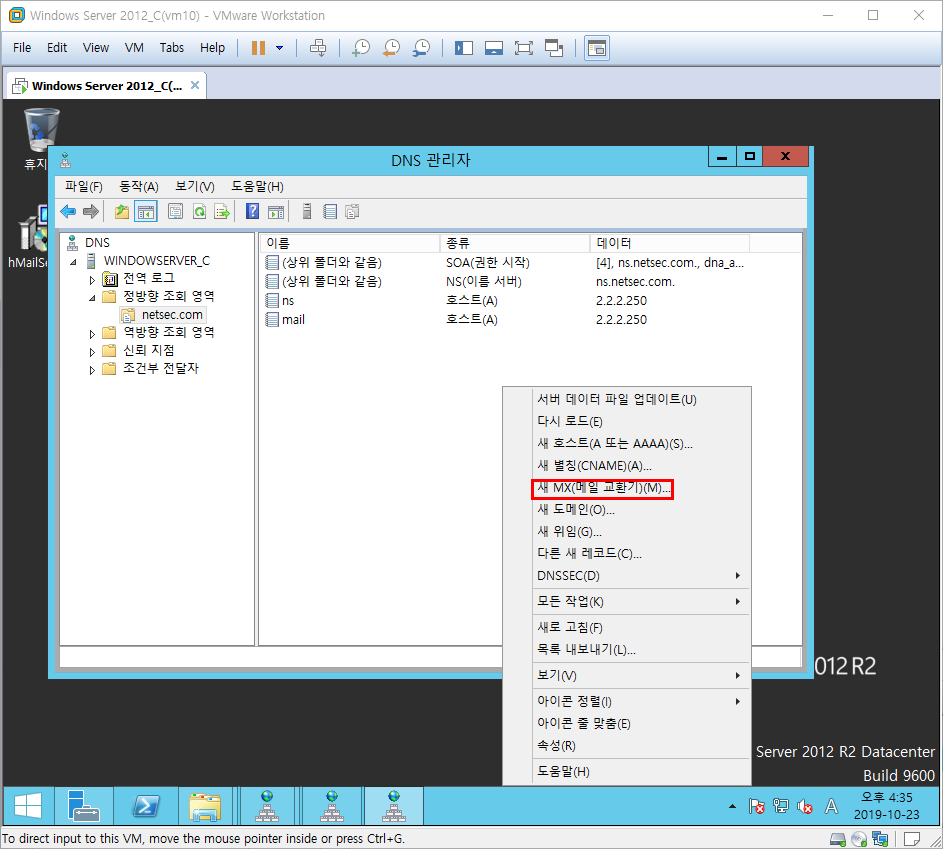Enter full screen mode in VMware toolbar
The width and height of the screenshot is (943, 849).
[524, 48]
